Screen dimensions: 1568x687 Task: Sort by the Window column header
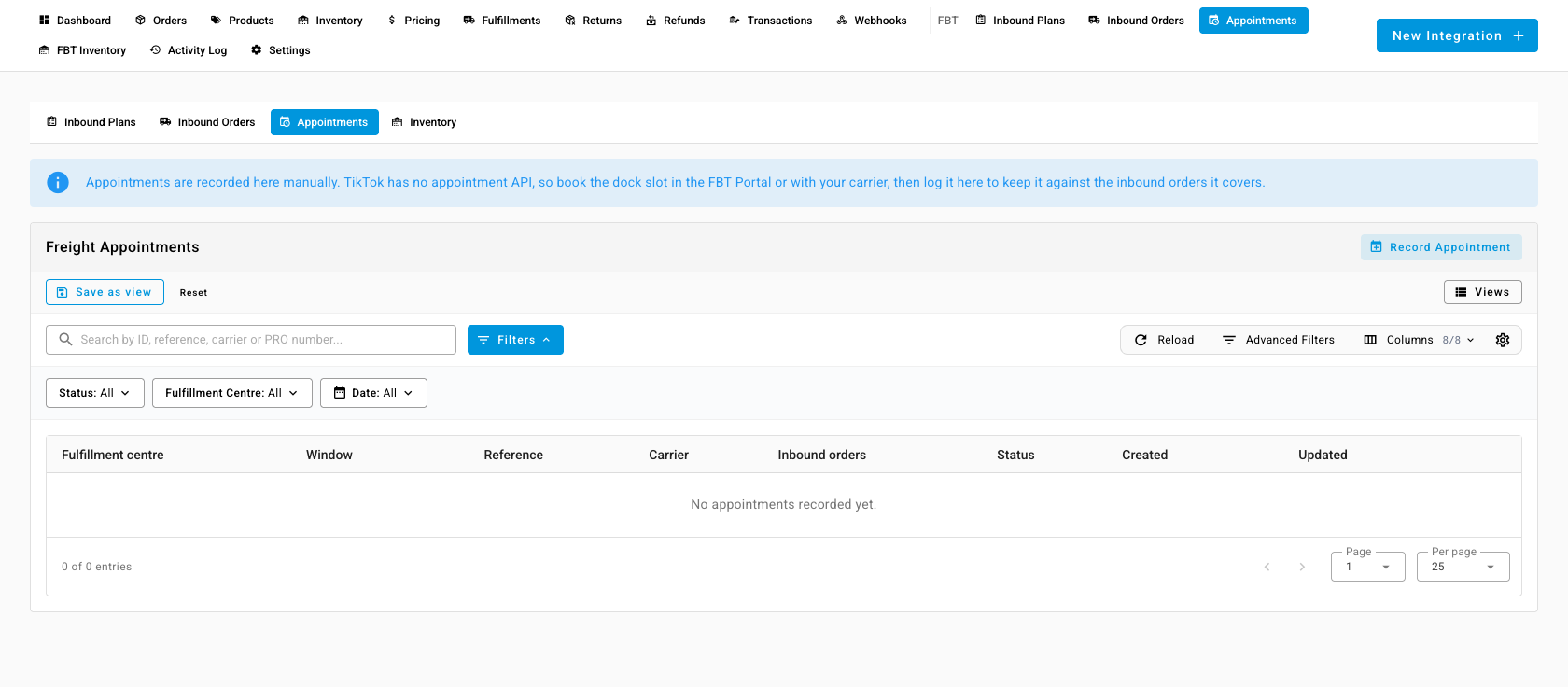329,455
